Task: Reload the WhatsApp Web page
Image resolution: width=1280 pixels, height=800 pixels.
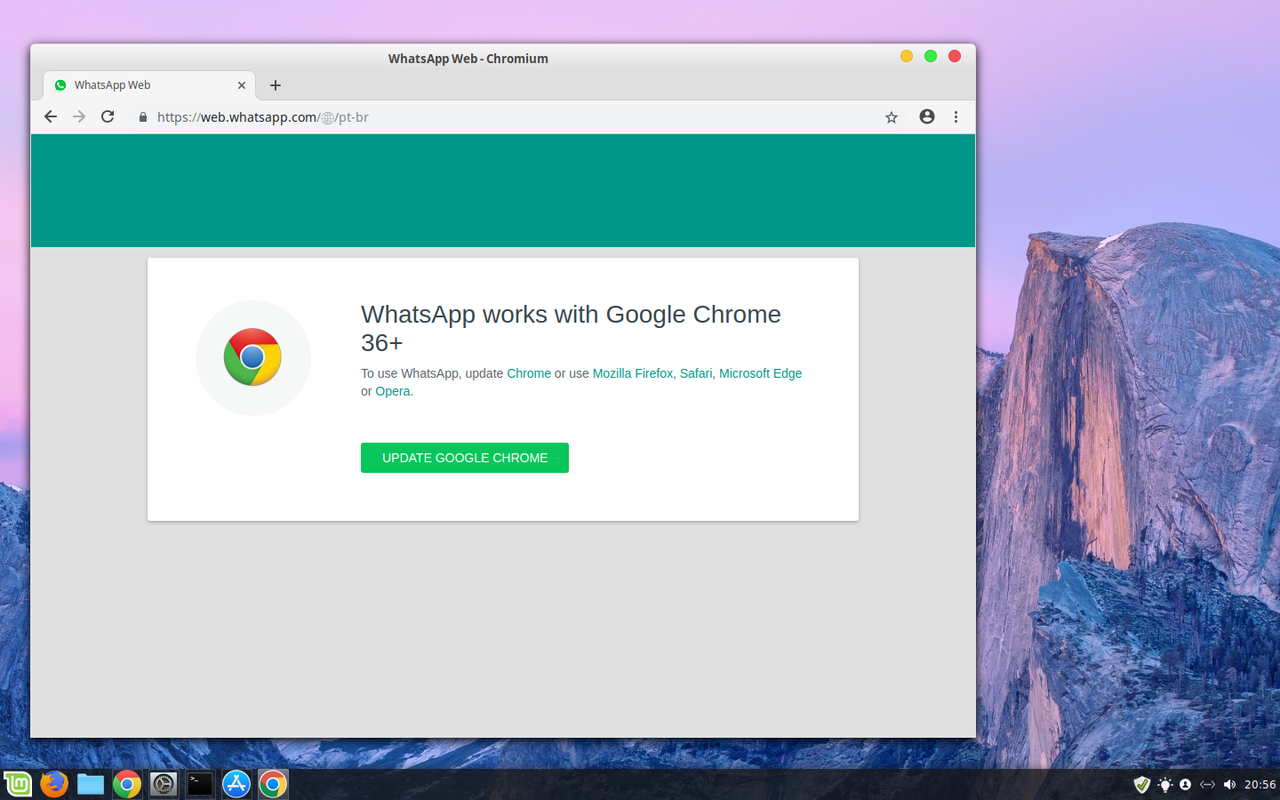Action: click(x=108, y=117)
